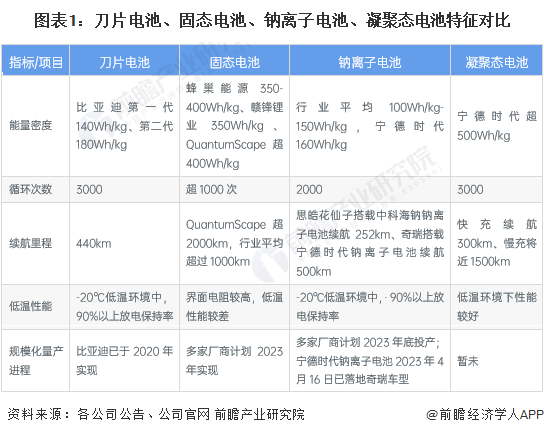Select cell with 行业平均 100Wh/kg-150Wh/kg
This screenshot has width=544, height=435.
pyautogui.click(x=370, y=126)
